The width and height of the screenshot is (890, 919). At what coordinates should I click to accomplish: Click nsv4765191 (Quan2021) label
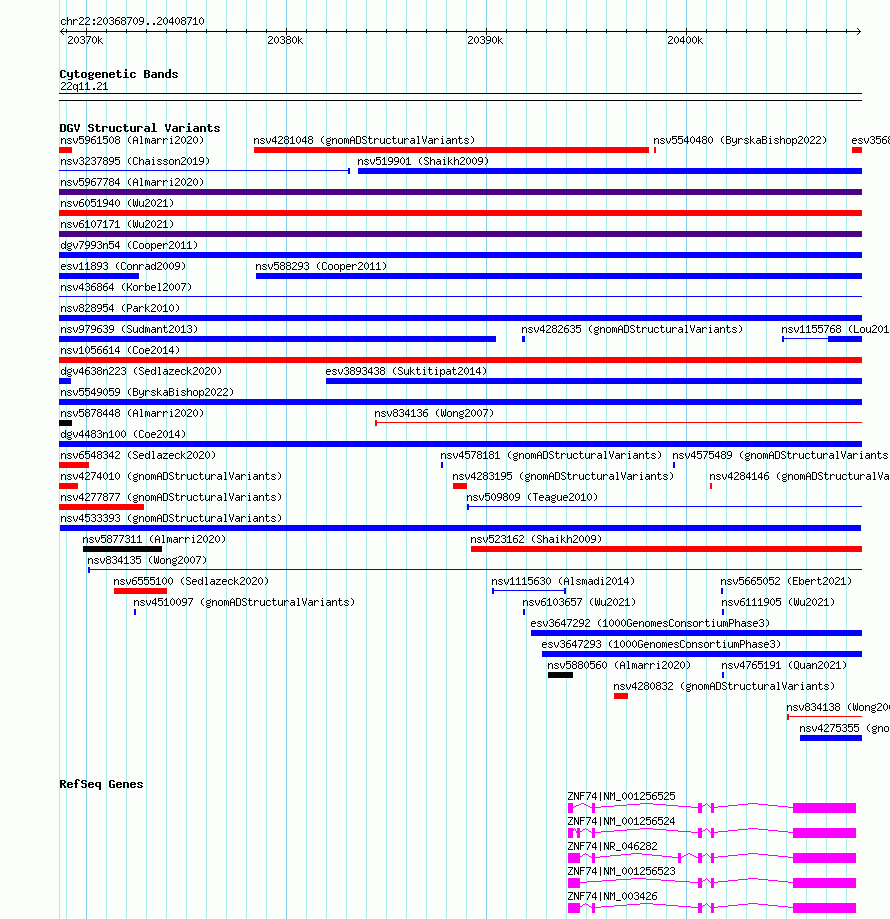point(784,665)
